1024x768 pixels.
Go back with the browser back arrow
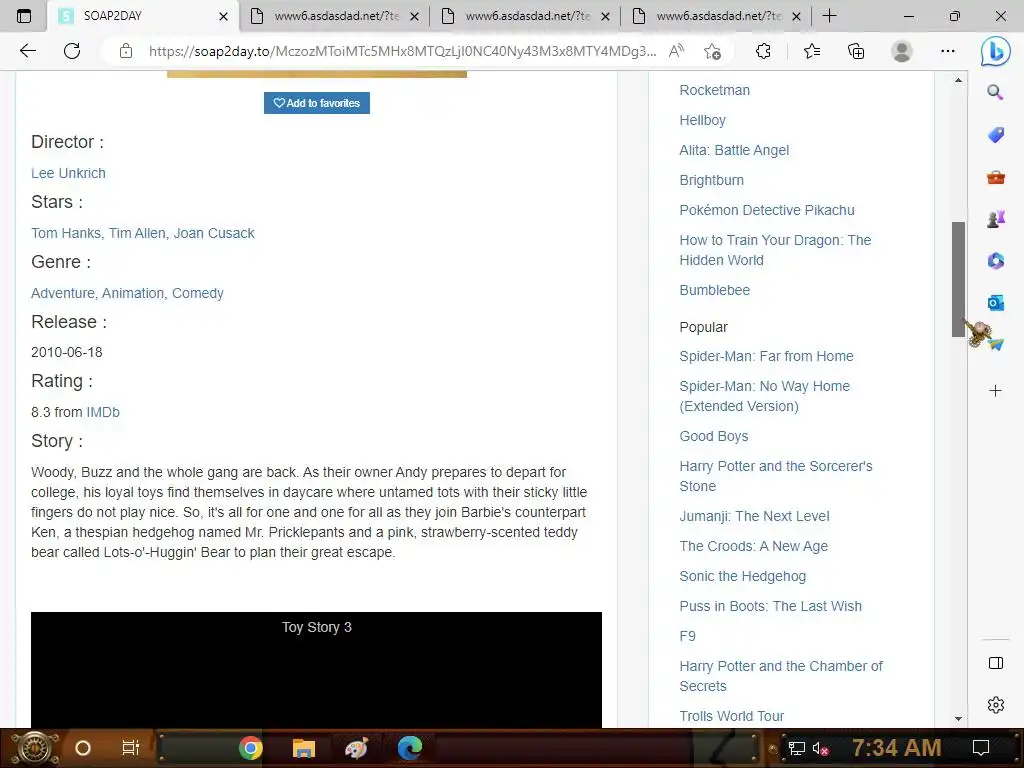coord(27,51)
